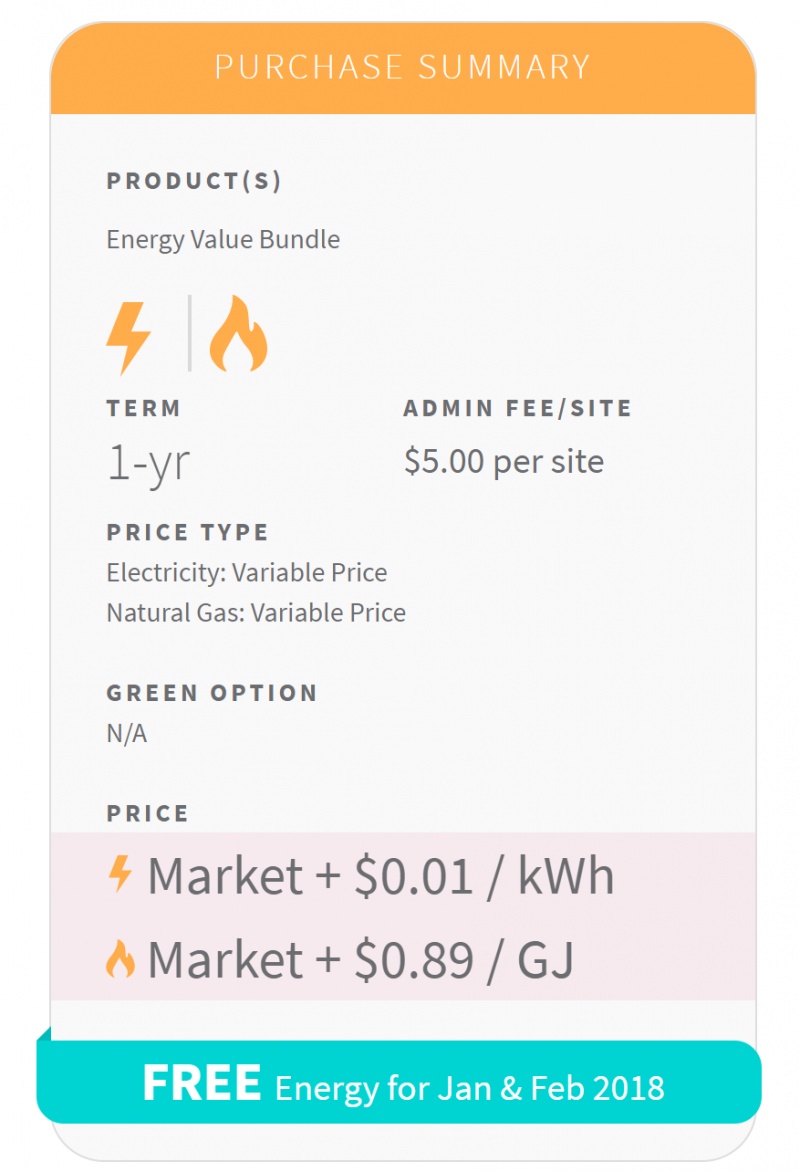
Task: Click the small flame icon beside gas price
Action: tap(120, 961)
